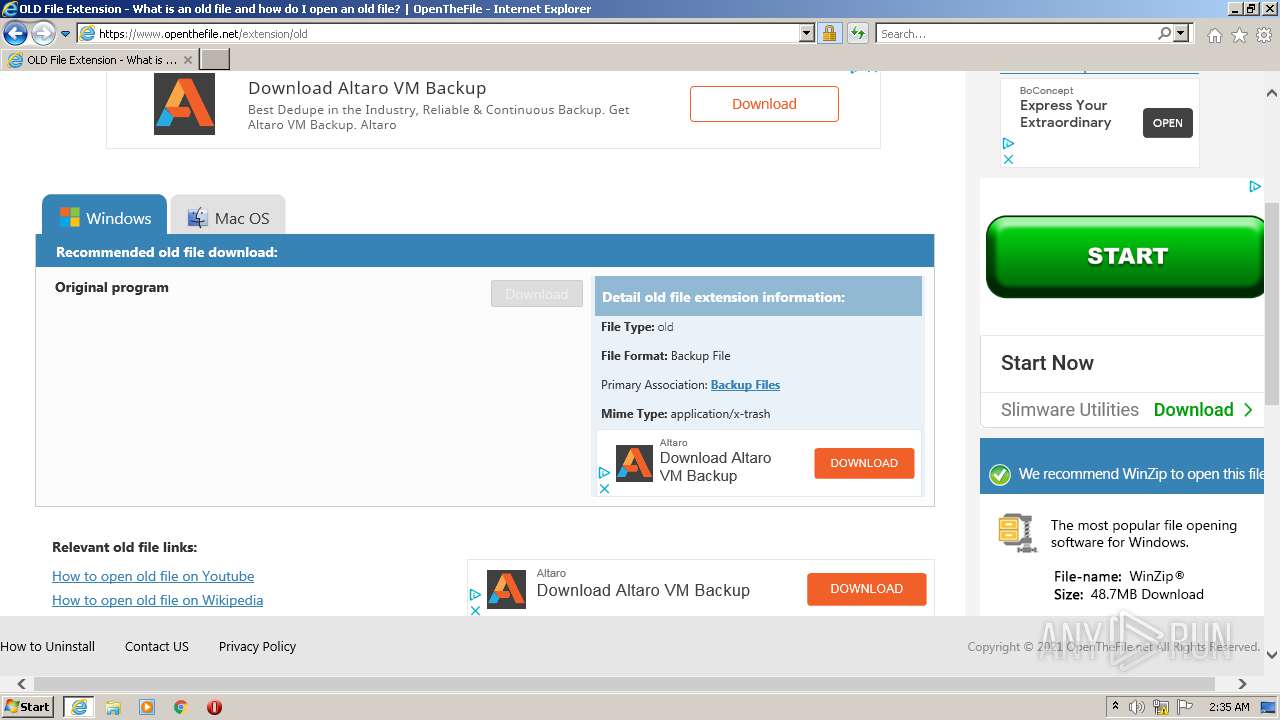Screen dimensions: 1280x720
Task: Click the Altaro logo in info panel ad
Action: pos(634,463)
